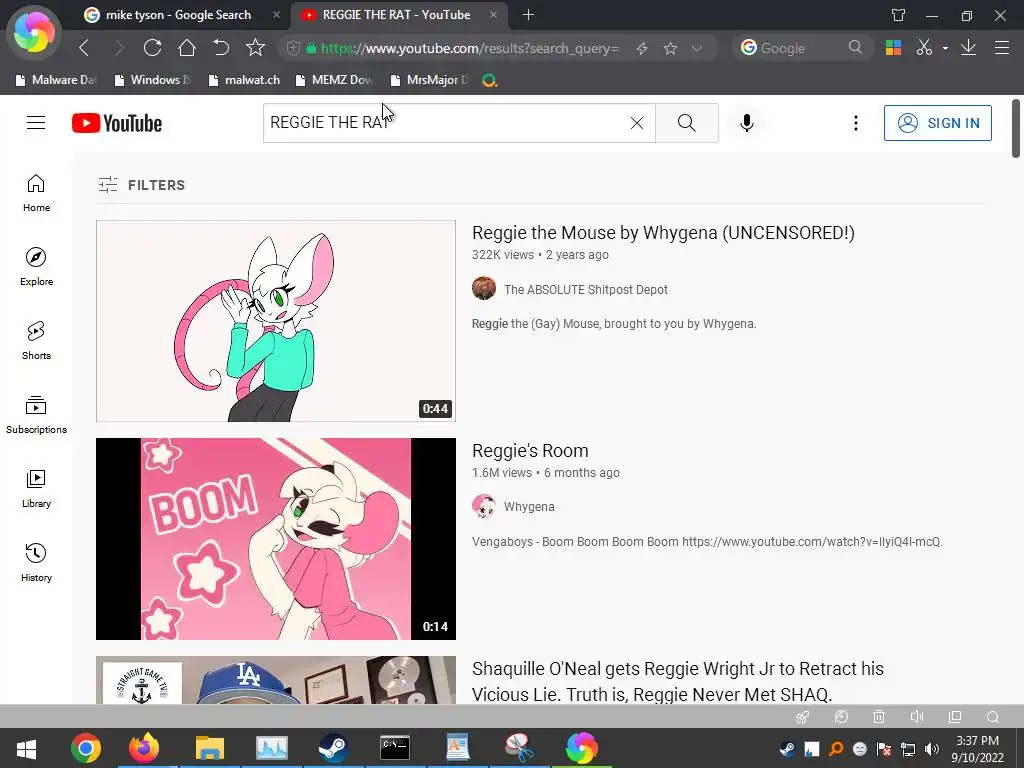Click the lightning speed-mode icon in address bar

641,48
